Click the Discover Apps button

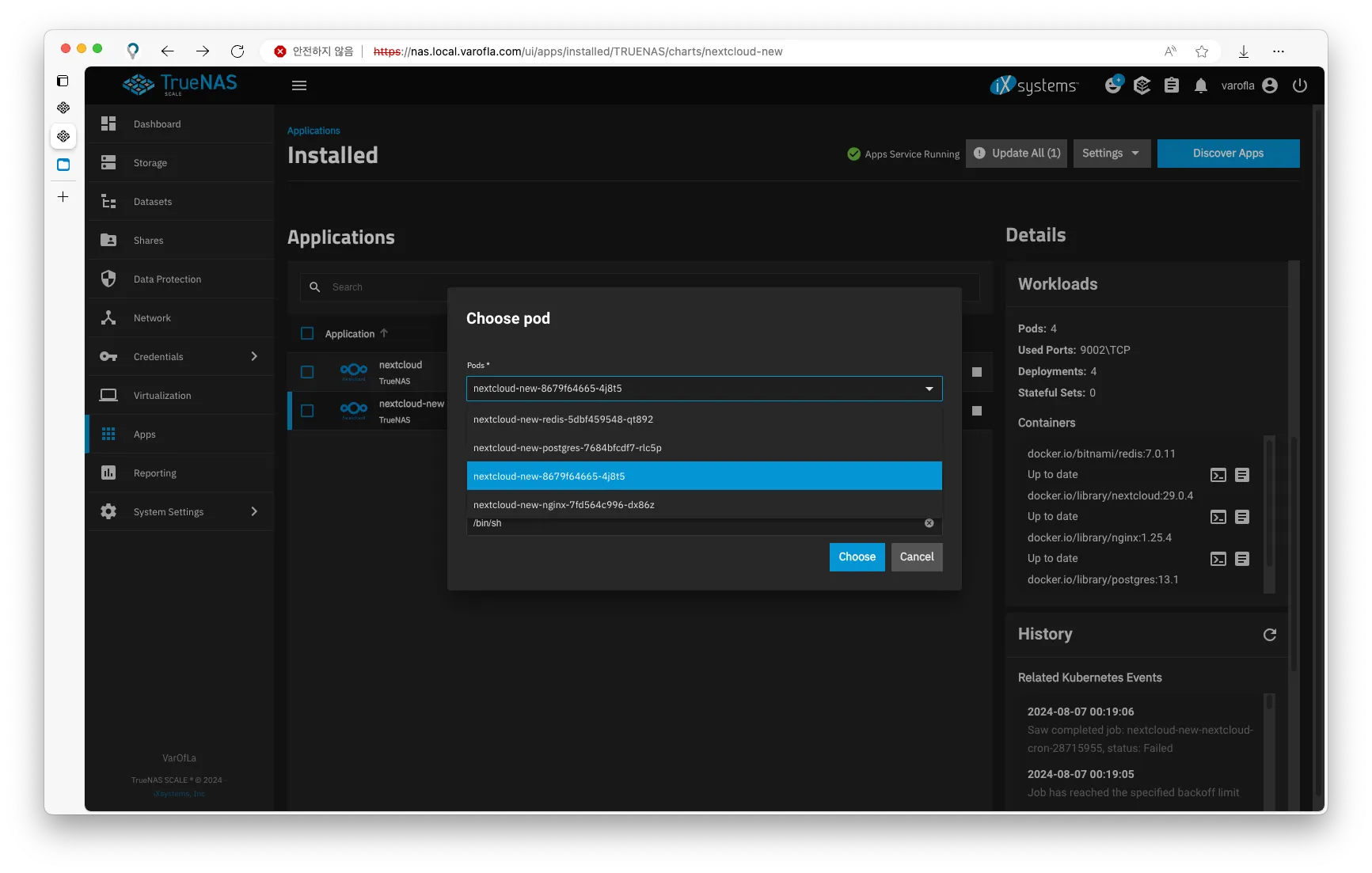(1229, 154)
